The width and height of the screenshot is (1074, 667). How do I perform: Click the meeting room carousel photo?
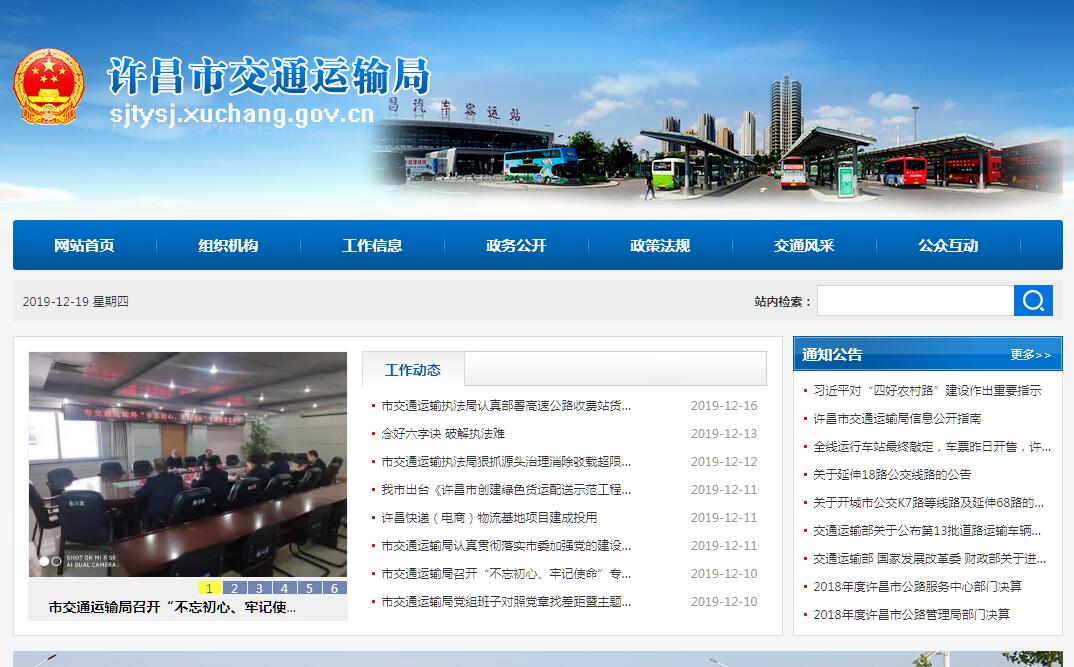188,464
